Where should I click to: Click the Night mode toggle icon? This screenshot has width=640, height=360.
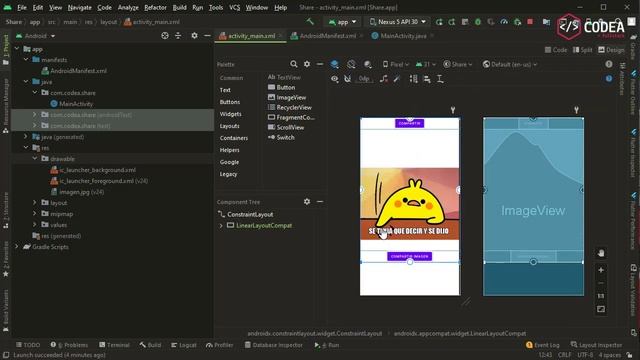click(x=367, y=64)
